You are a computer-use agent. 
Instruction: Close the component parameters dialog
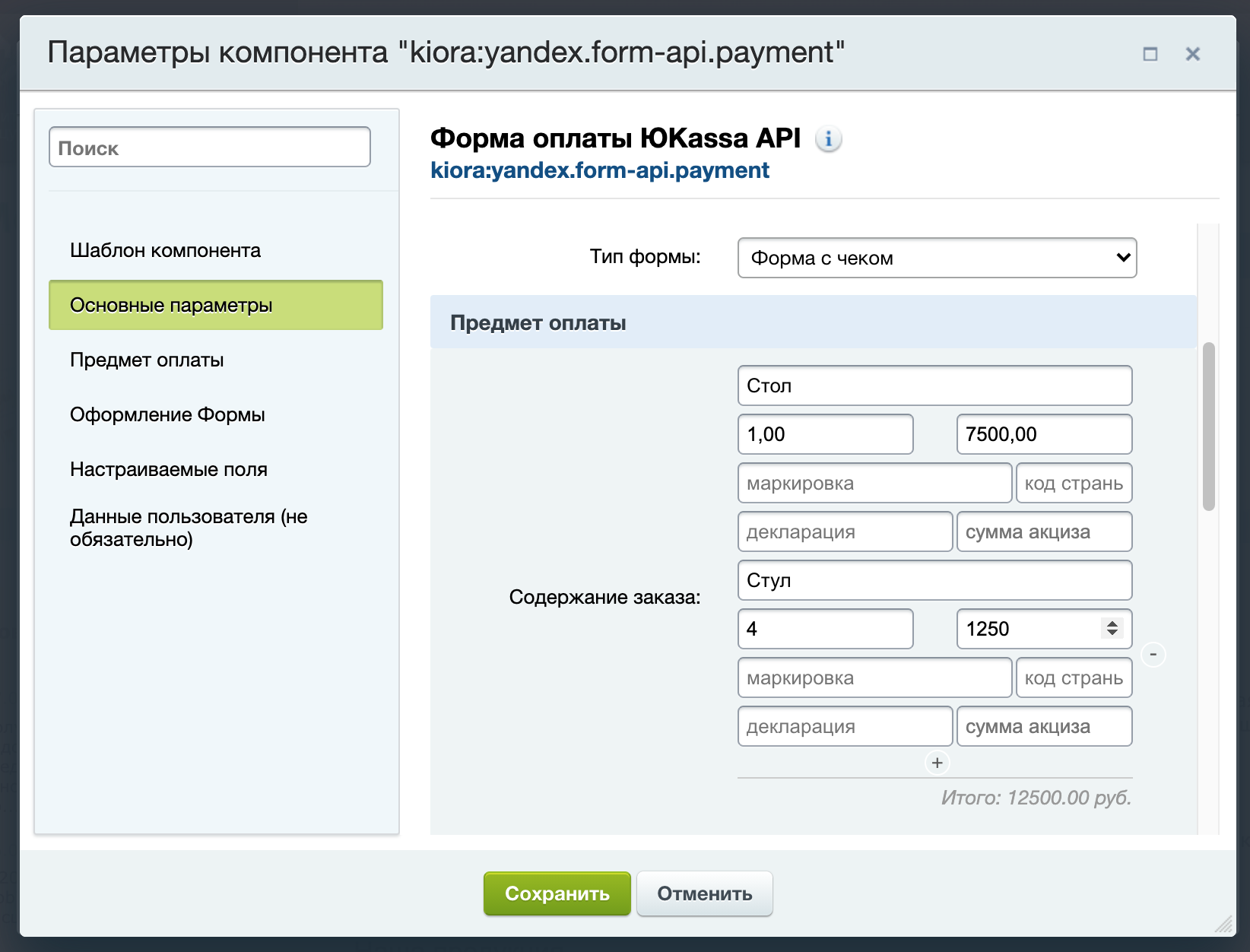1192,54
